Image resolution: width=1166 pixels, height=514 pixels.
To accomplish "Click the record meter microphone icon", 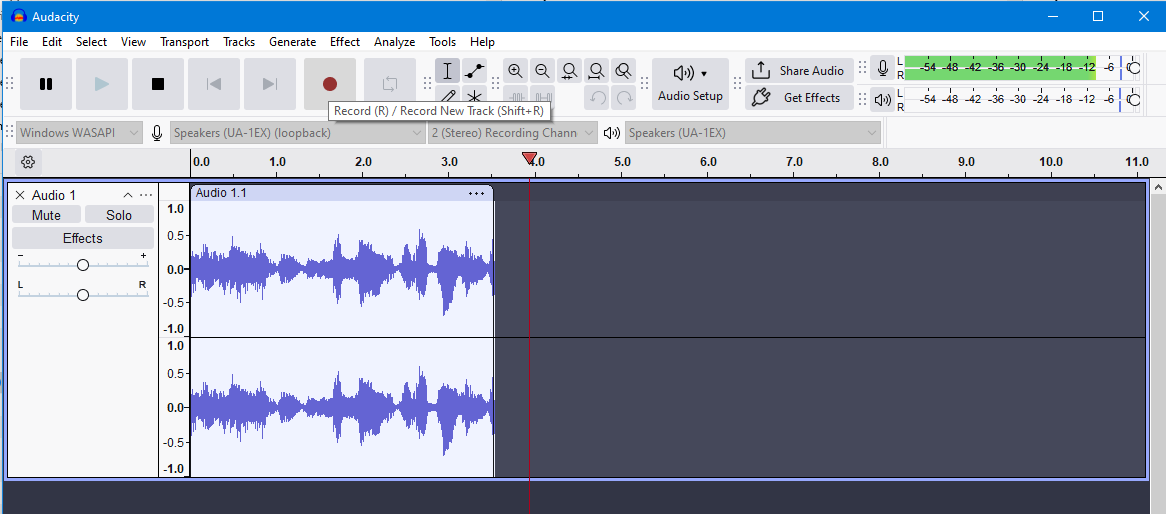I will click(883, 68).
